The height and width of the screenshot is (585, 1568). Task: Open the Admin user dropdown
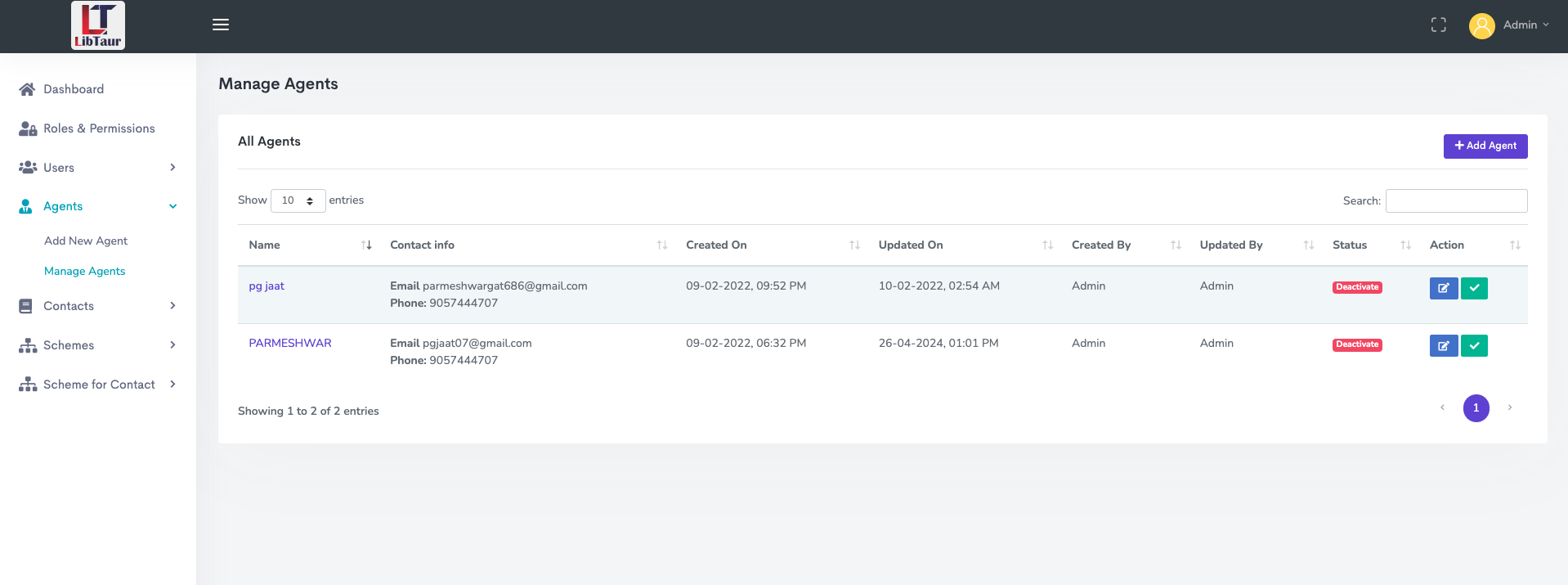click(x=1510, y=25)
